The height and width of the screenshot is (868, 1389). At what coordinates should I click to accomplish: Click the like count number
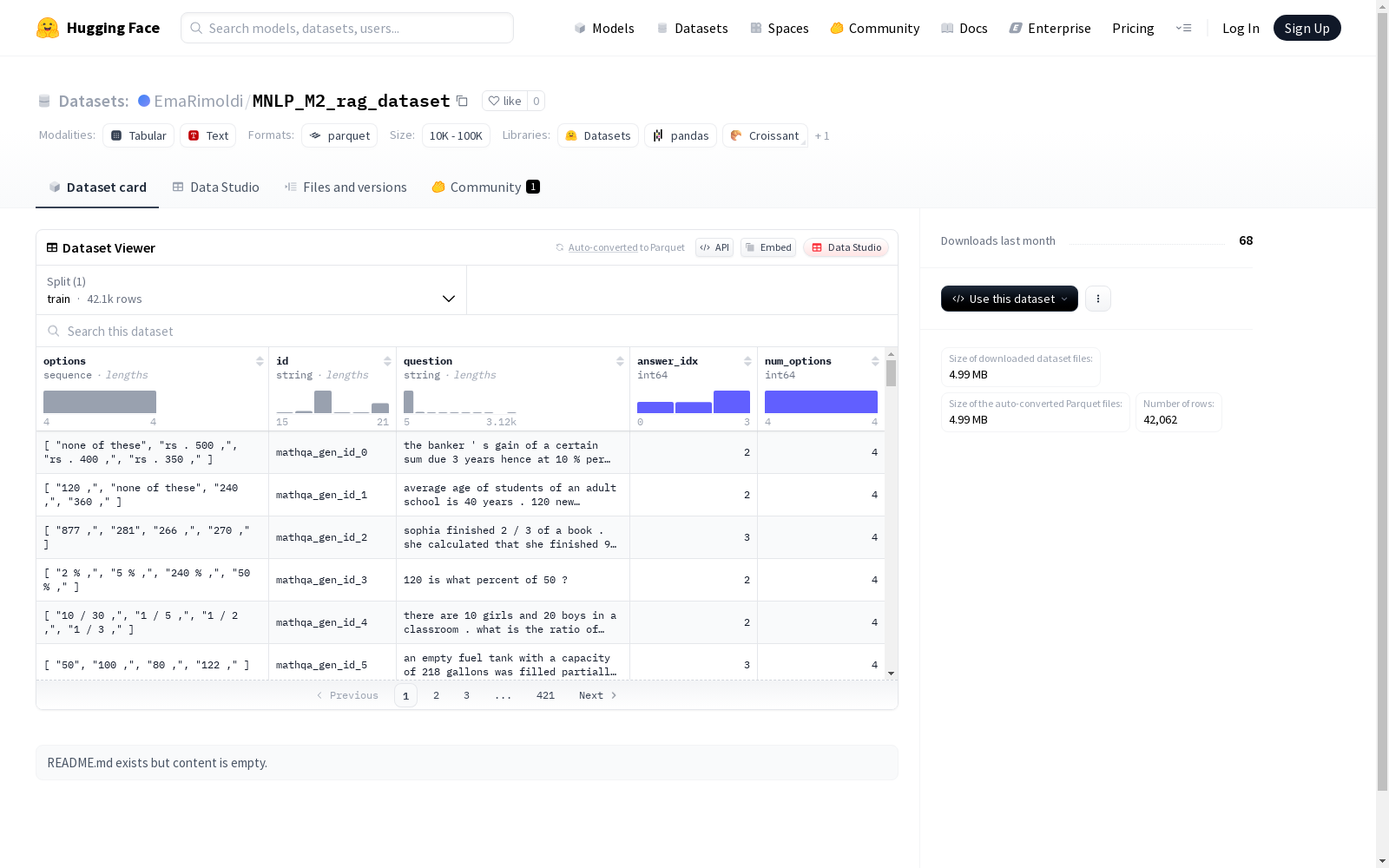point(537,101)
